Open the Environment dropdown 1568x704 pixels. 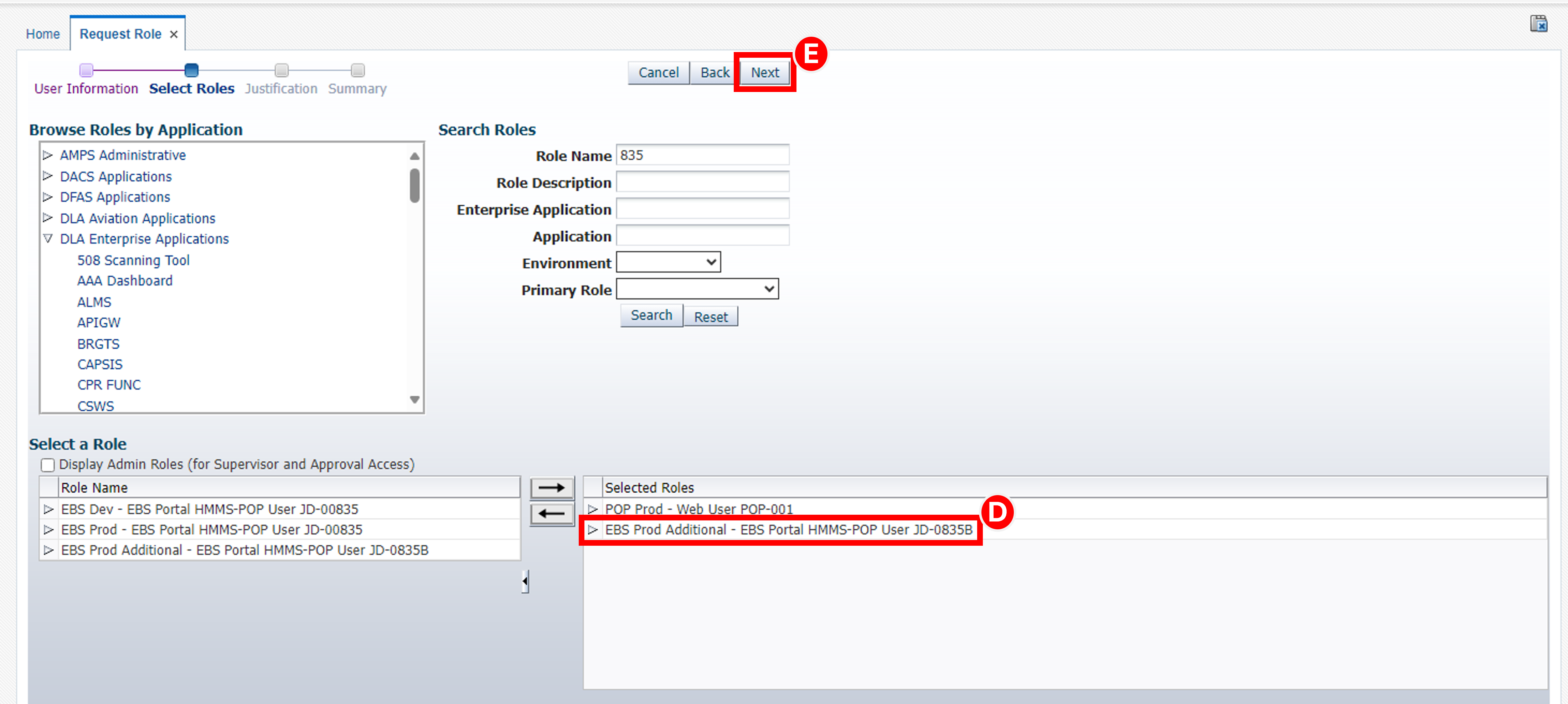(x=668, y=262)
